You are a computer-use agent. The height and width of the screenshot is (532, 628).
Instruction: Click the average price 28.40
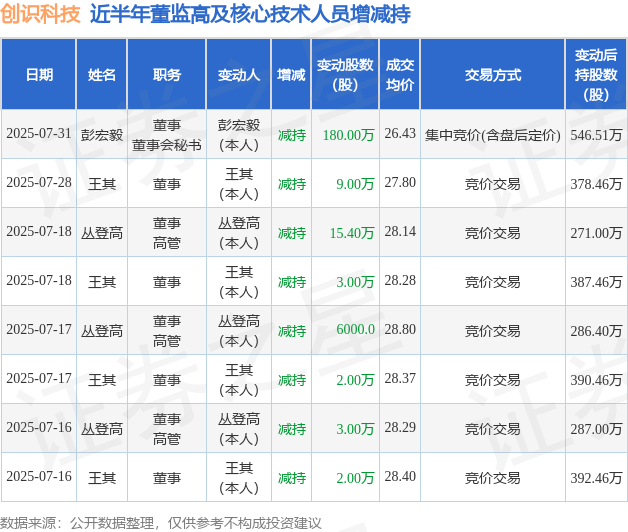[400, 476]
